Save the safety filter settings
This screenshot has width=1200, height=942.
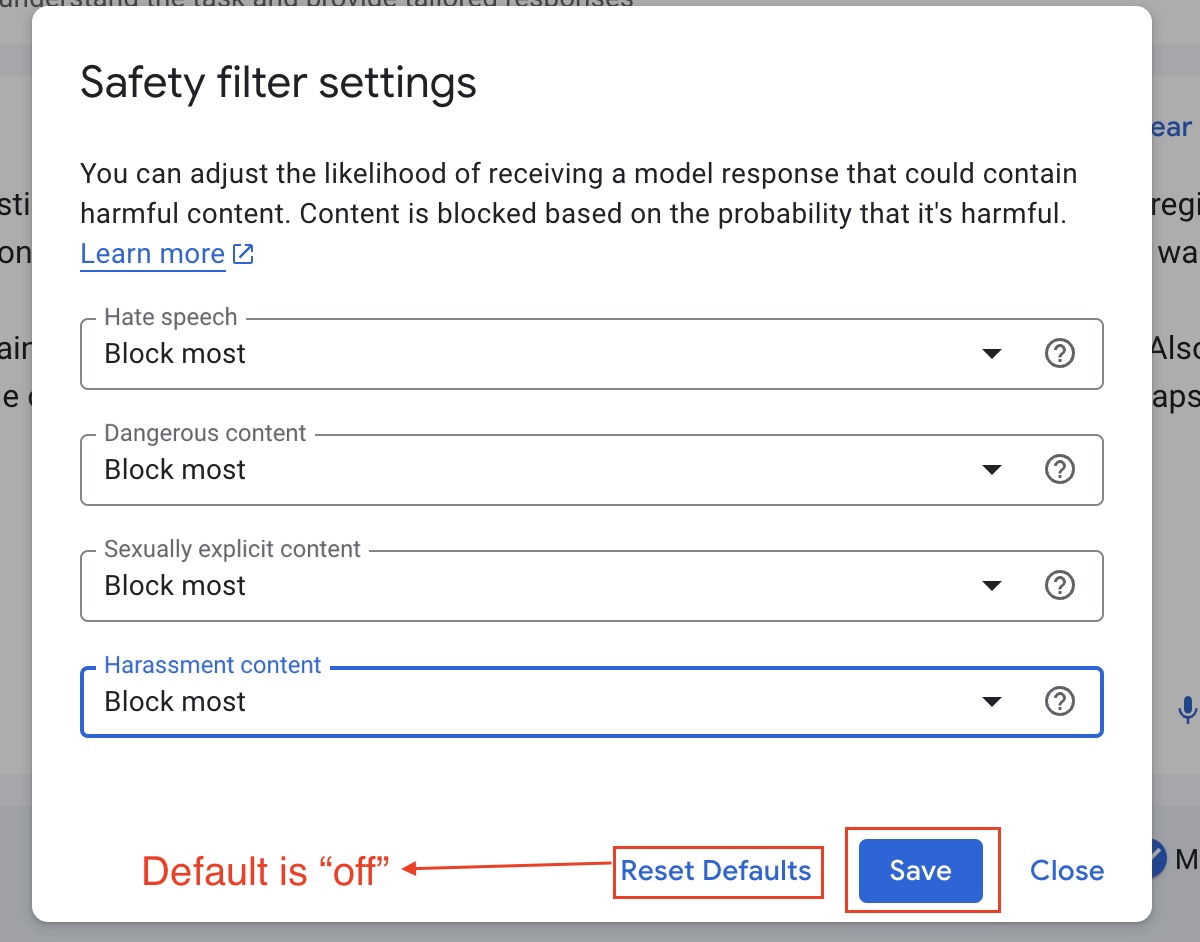[920, 871]
